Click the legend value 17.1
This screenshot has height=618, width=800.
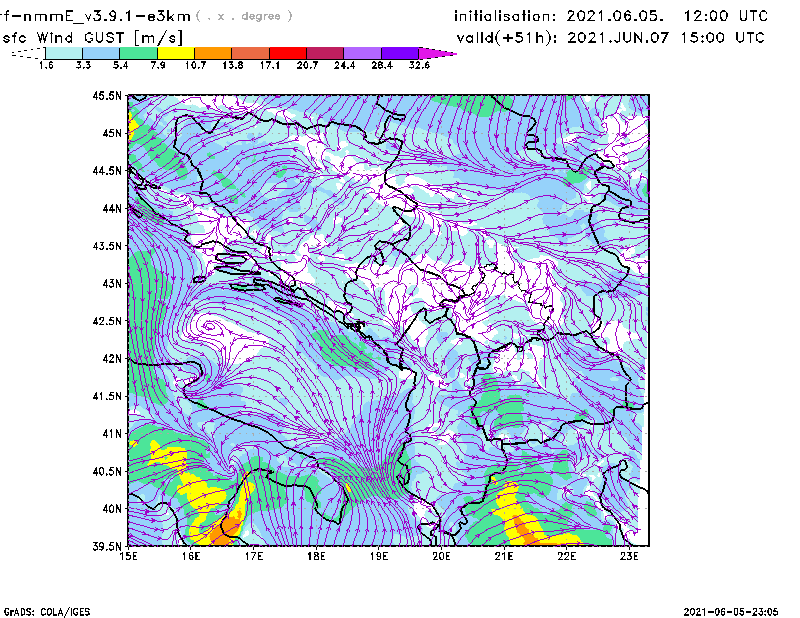click(x=270, y=65)
